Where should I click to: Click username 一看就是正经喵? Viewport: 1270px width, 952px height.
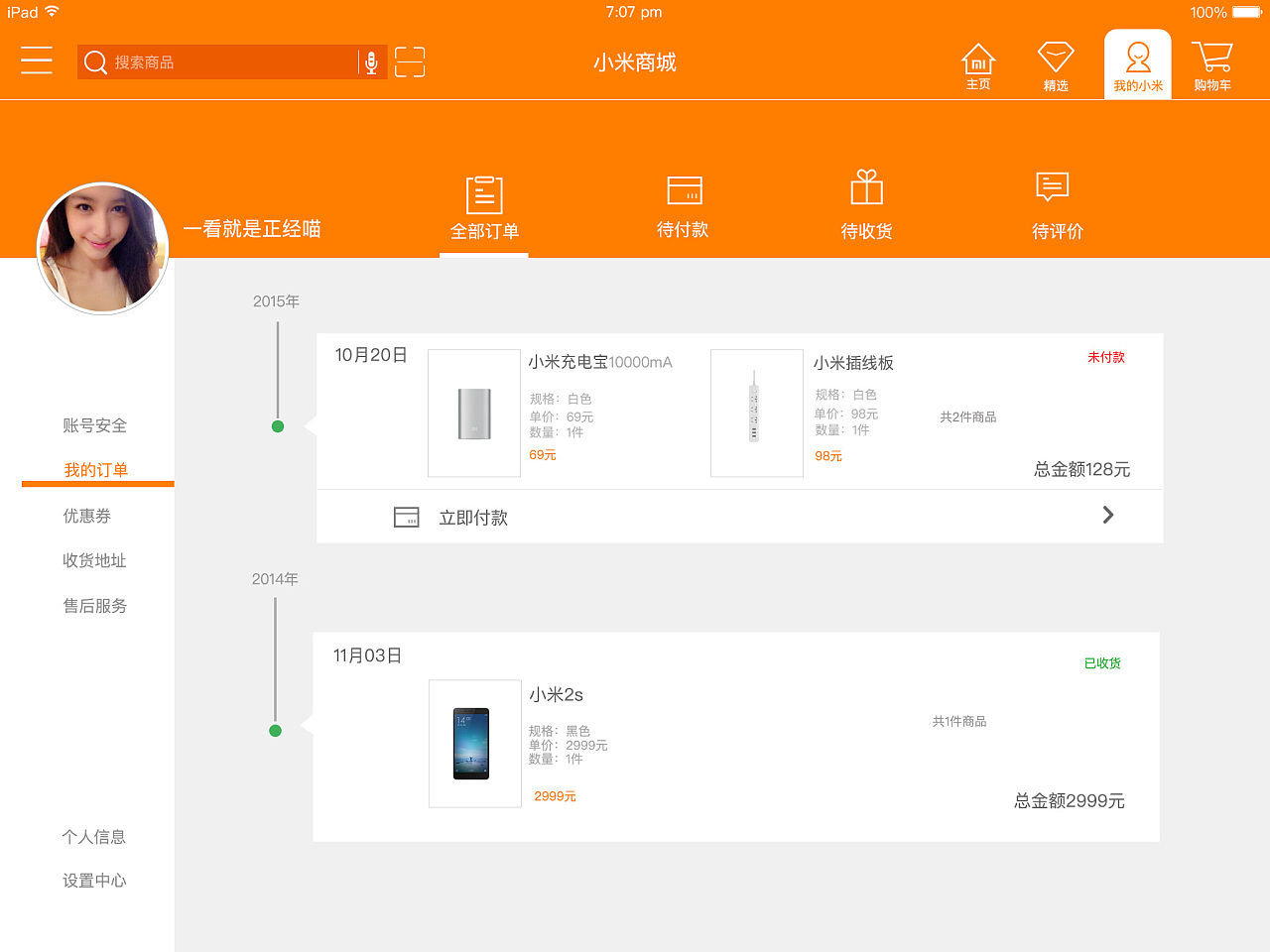tap(252, 229)
